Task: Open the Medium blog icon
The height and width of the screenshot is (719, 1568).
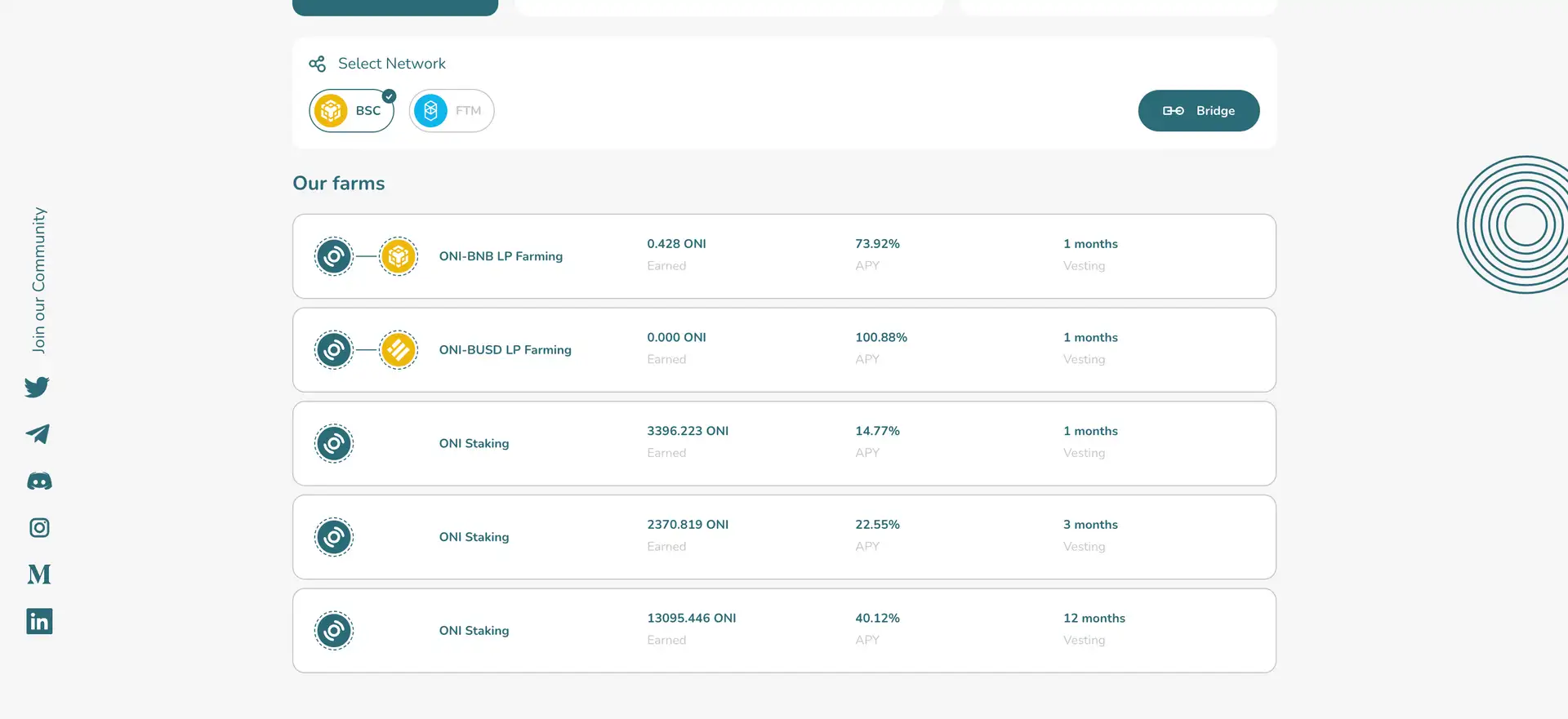Action: tap(39, 575)
